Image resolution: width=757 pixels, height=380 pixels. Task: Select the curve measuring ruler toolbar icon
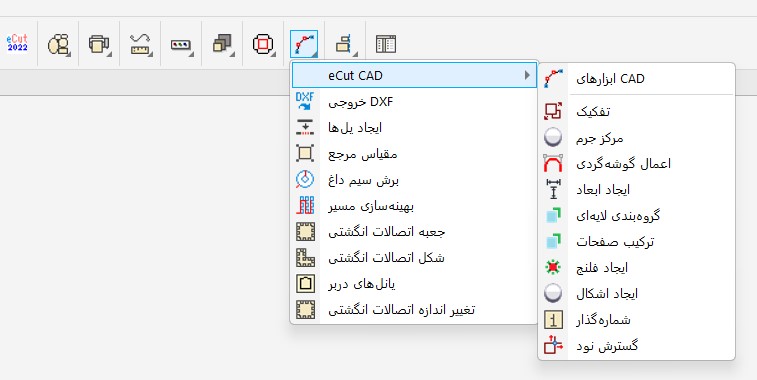coord(140,44)
